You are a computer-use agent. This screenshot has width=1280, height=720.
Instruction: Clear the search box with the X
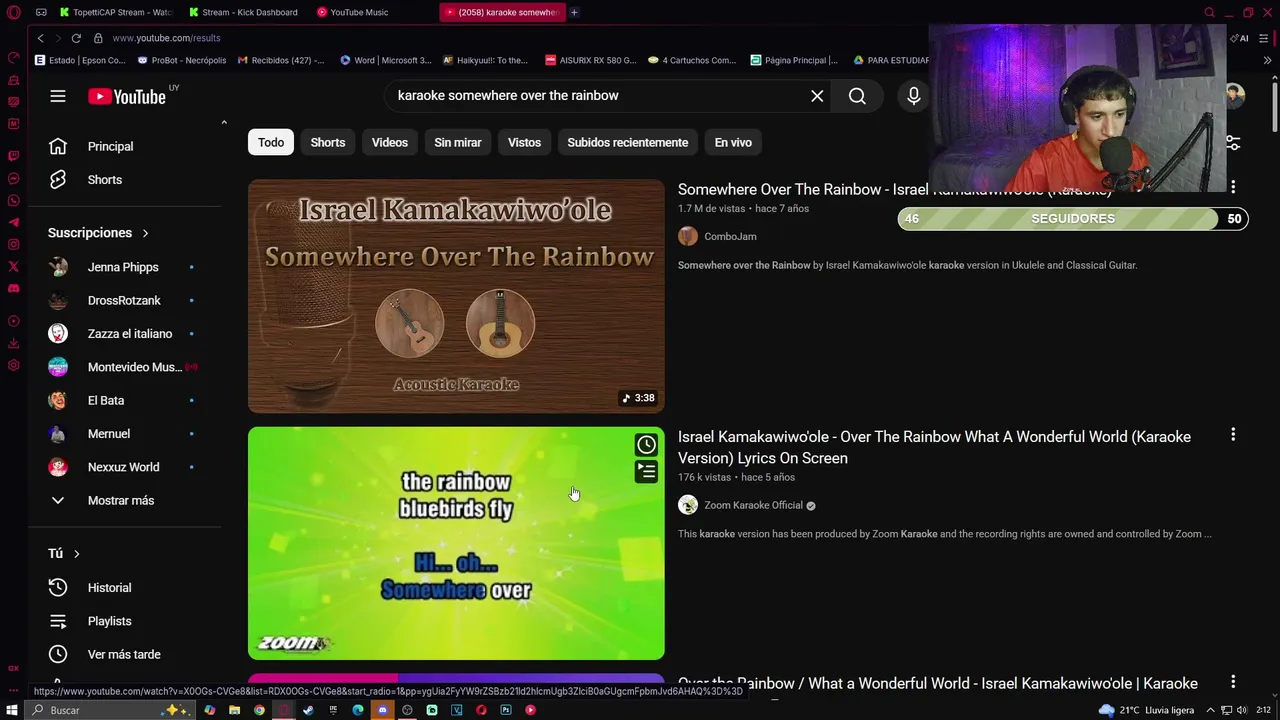pos(817,96)
